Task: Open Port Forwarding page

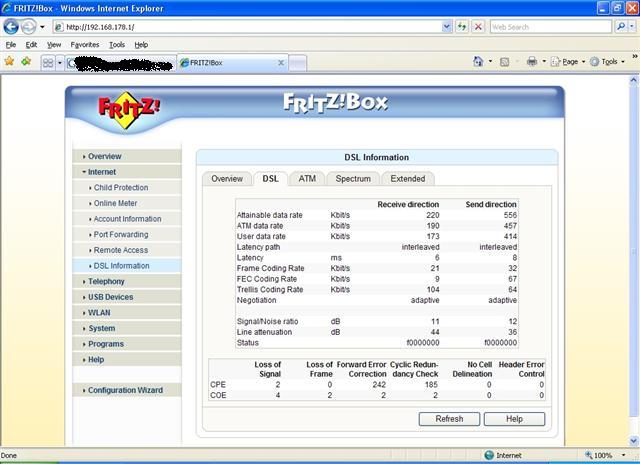Action: point(127,235)
